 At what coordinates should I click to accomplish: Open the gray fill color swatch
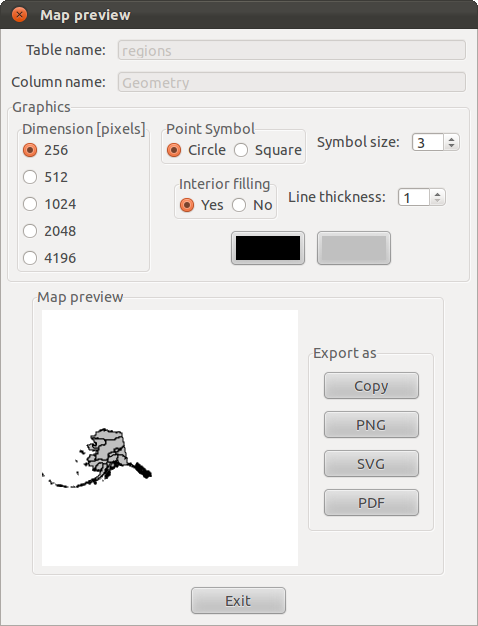(x=354, y=248)
